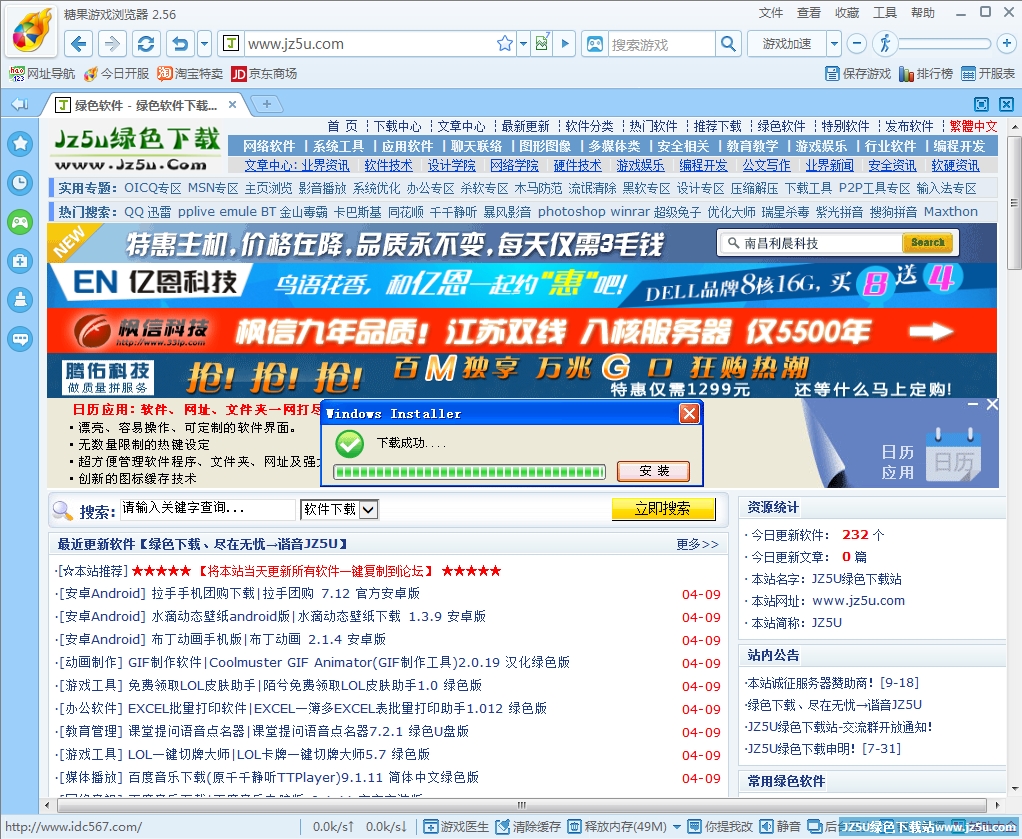Image resolution: width=1022 pixels, height=839 pixels.
Task: Bookmark this page with the star icon
Action: click(x=504, y=44)
